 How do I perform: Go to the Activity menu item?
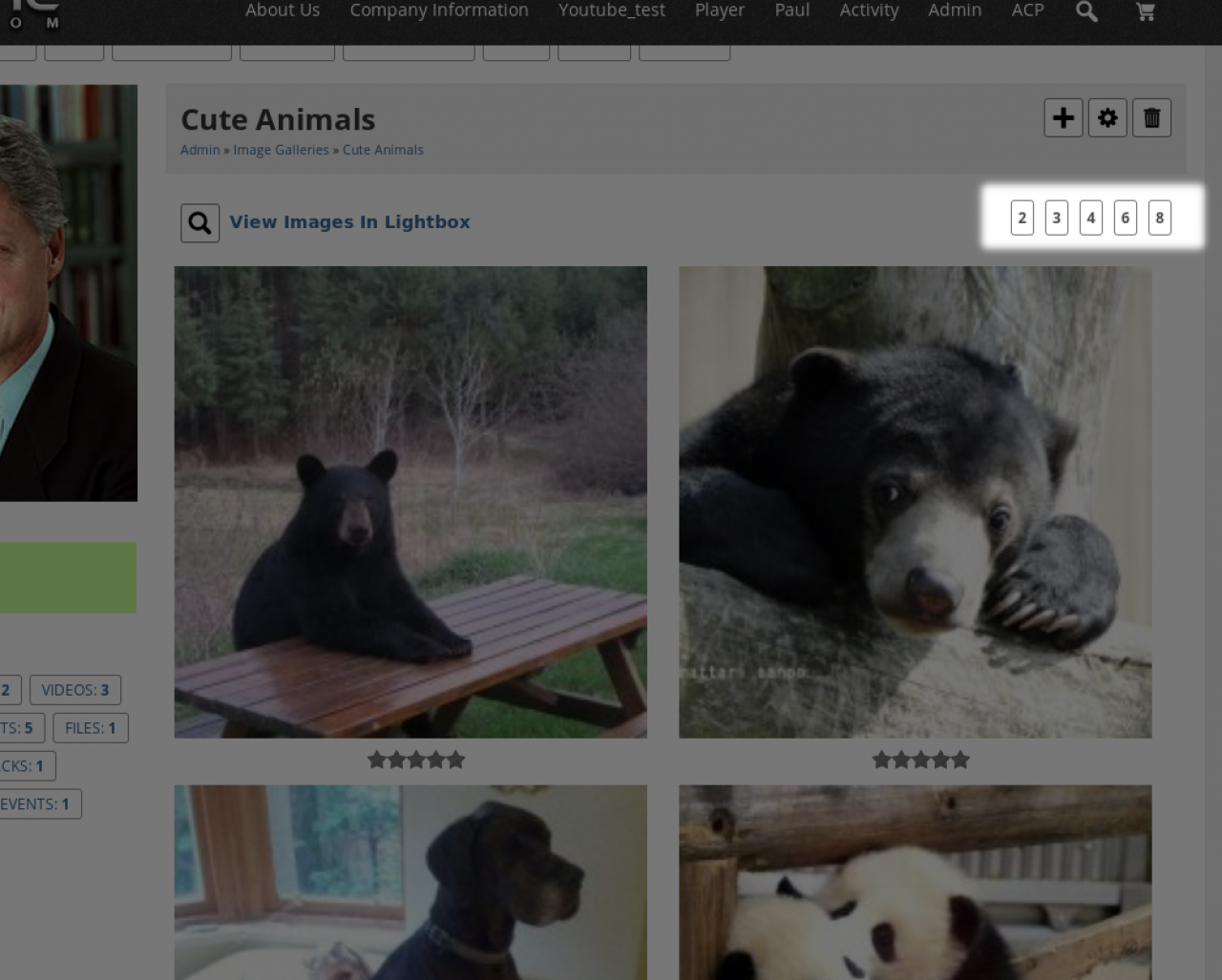click(869, 10)
